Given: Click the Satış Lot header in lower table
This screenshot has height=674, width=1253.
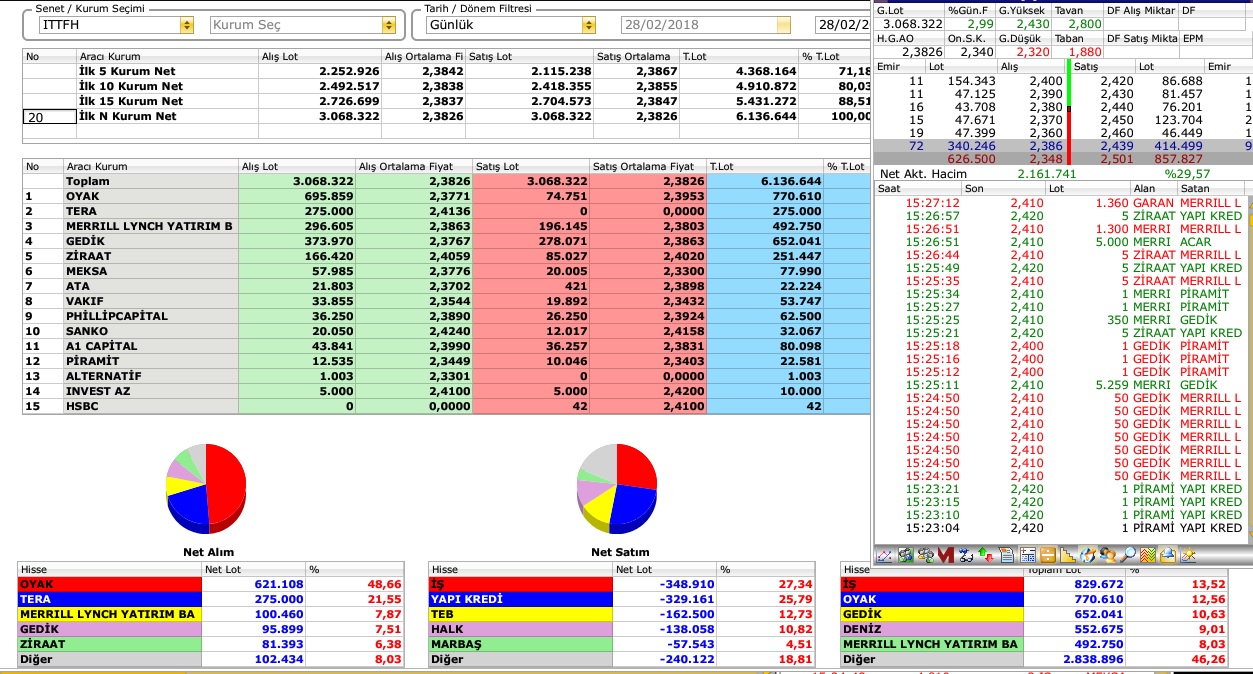Looking at the screenshot, I should pyautogui.click(x=531, y=166).
